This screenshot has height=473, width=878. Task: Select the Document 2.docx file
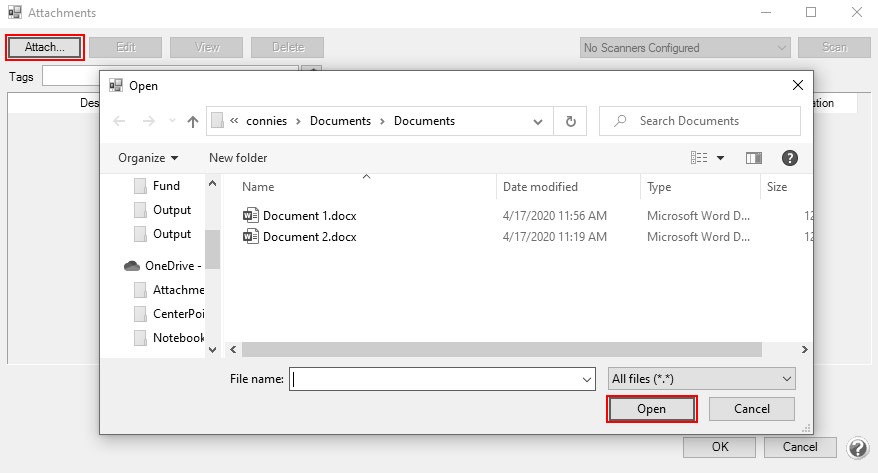point(309,237)
